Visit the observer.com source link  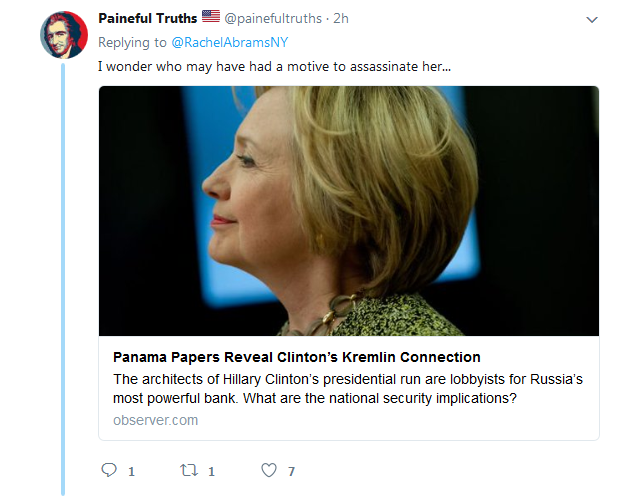[155, 420]
